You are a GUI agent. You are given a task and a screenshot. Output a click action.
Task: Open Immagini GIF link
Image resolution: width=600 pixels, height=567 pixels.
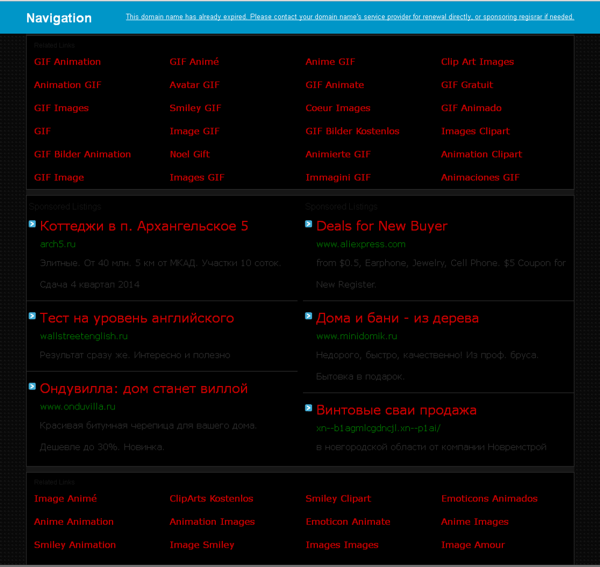[338, 178]
